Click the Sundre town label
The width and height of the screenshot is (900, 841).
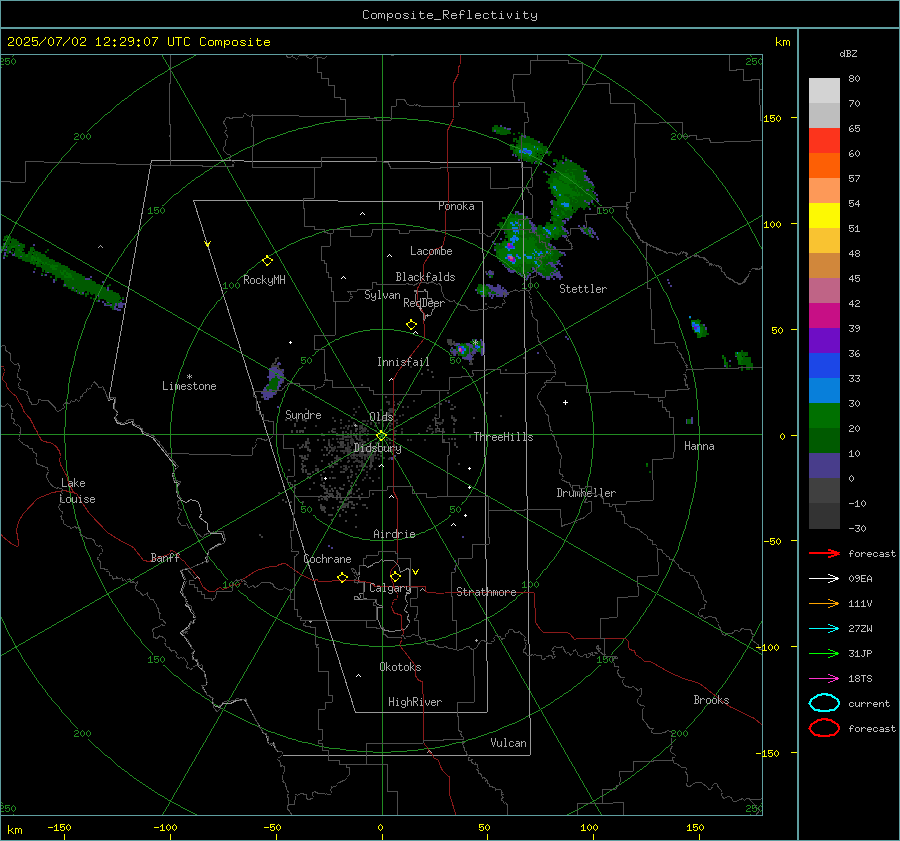303,415
